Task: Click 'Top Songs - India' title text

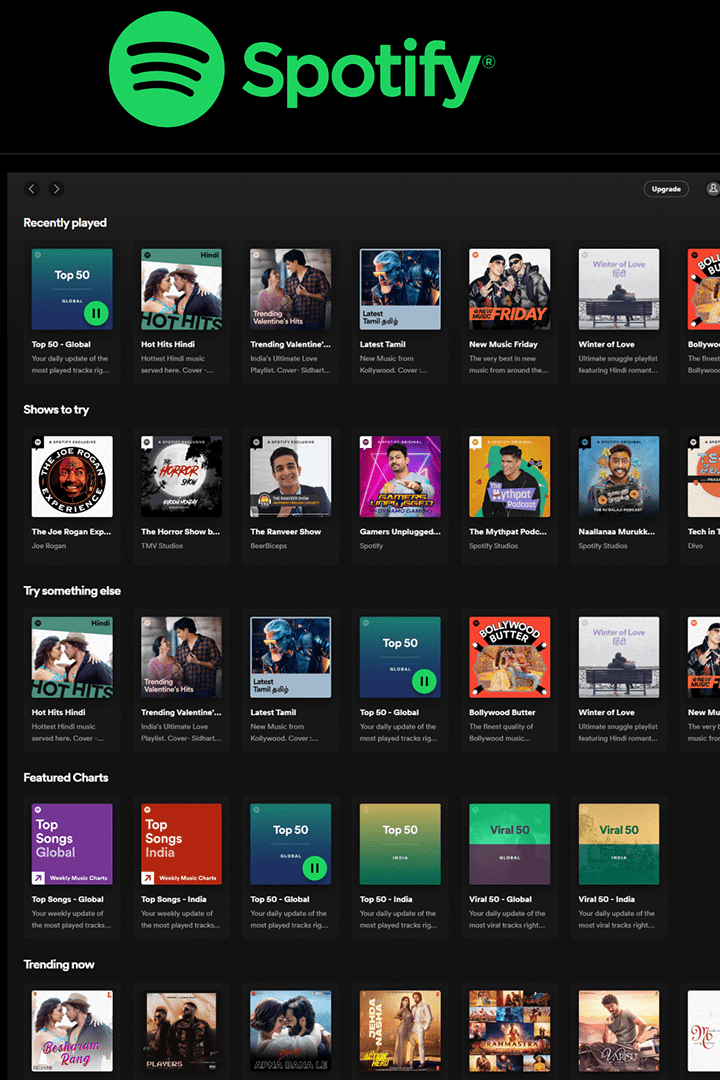Action: tap(174, 899)
